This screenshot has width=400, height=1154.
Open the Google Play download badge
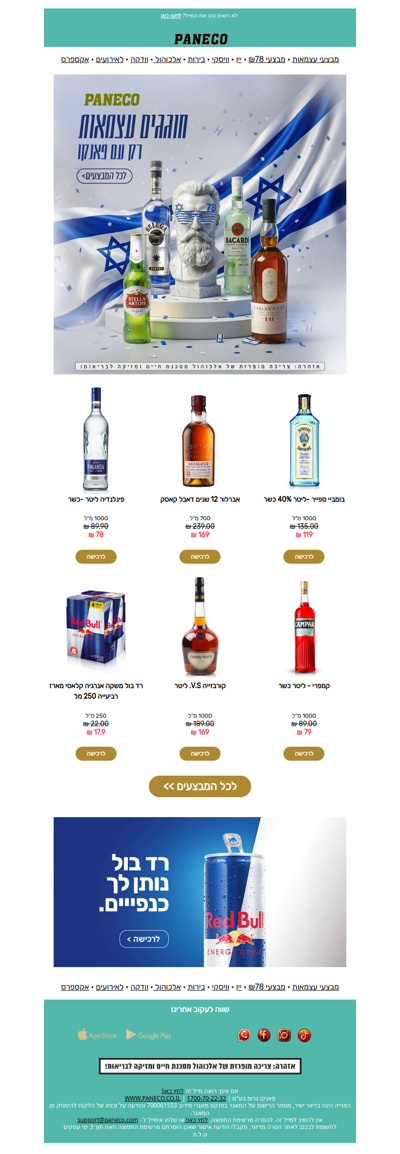149,1035
